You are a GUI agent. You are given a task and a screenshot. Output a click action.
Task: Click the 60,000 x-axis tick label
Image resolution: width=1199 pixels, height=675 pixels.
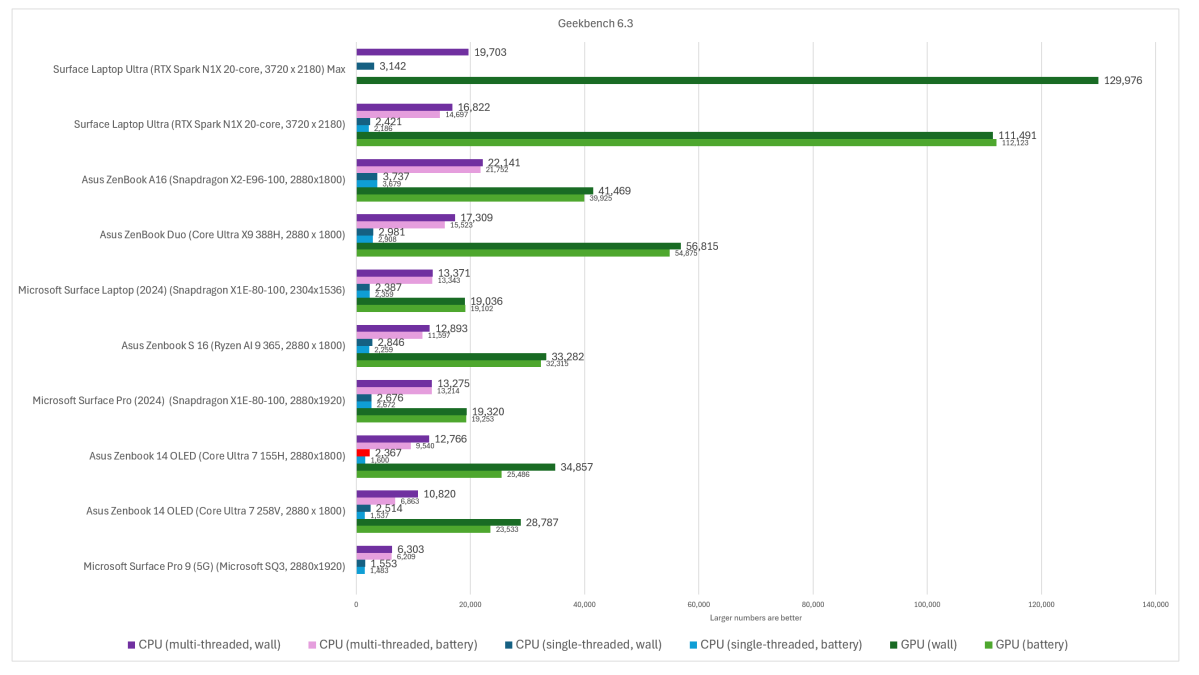point(699,605)
